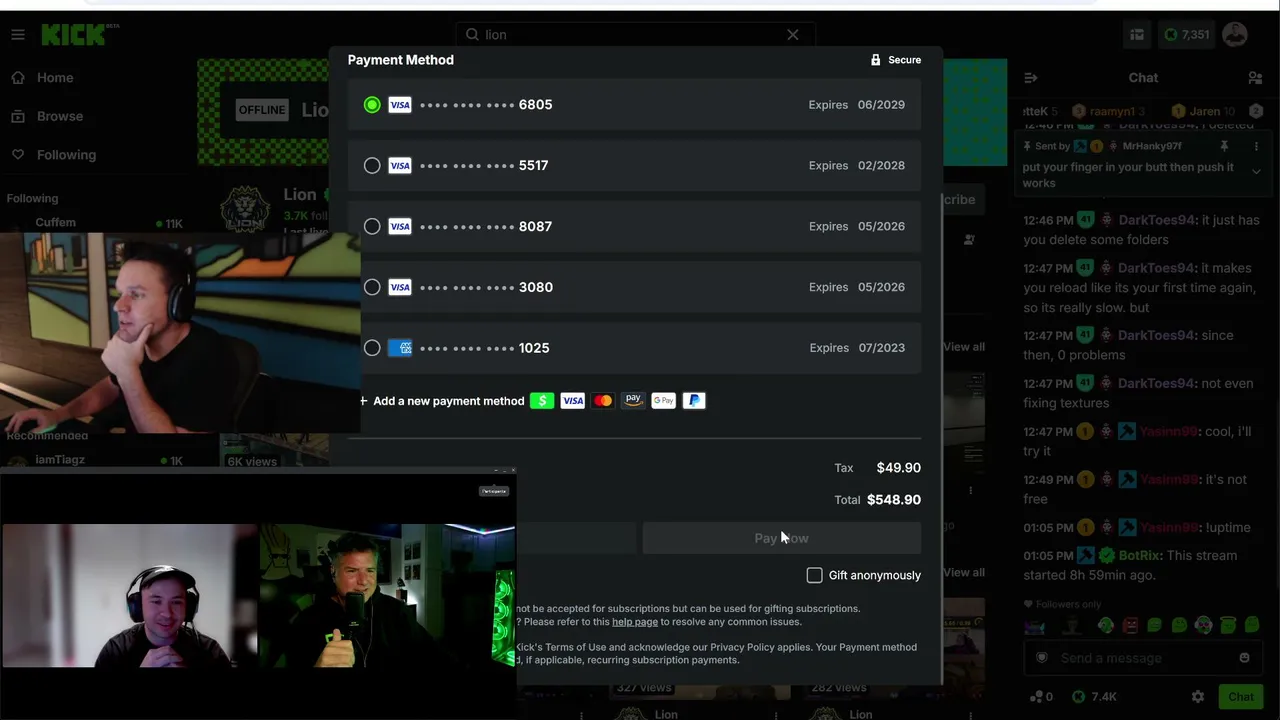Click the channel points counter showing 0
Image resolution: width=1280 pixels, height=720 pixels.
point(1042,697)
